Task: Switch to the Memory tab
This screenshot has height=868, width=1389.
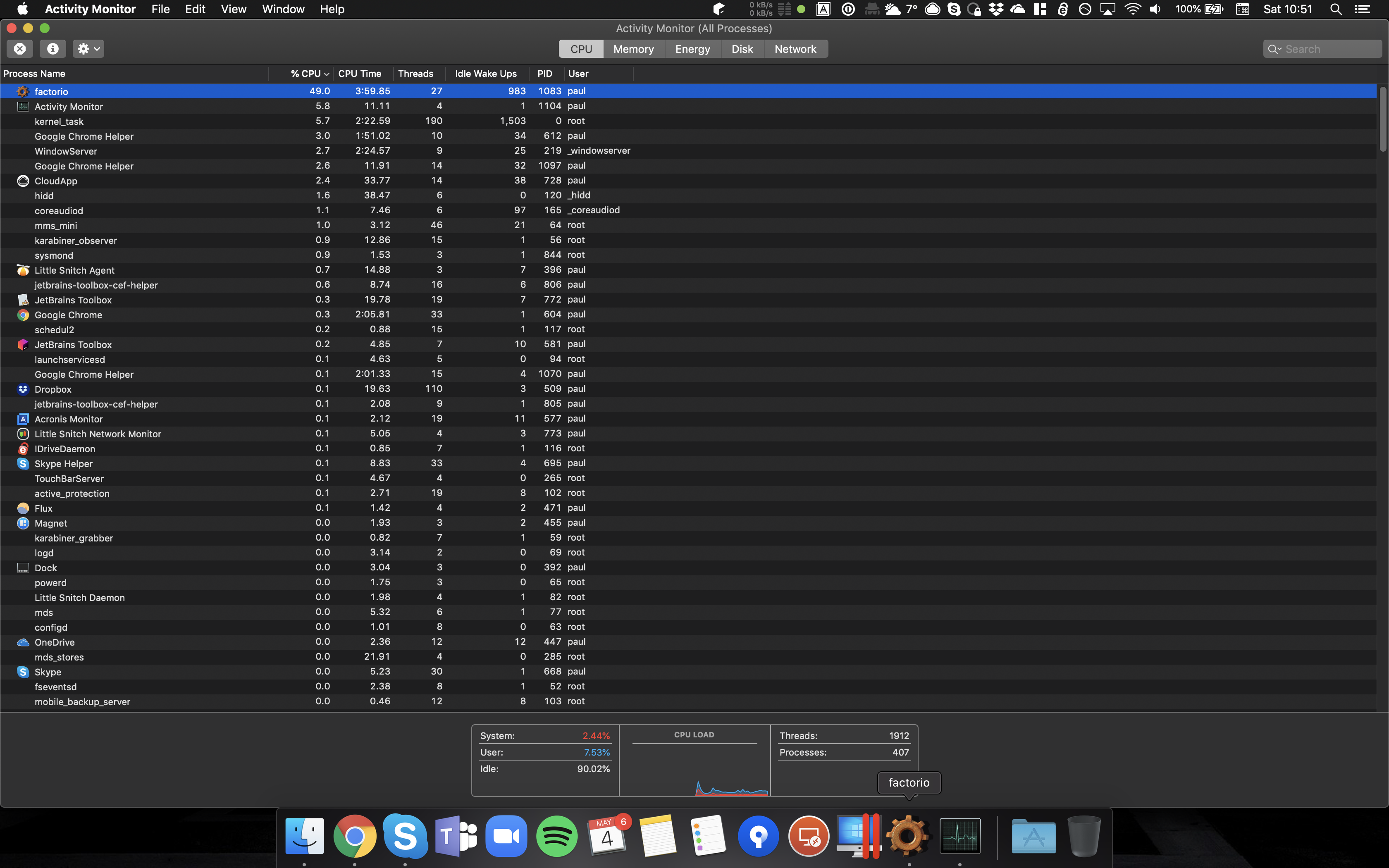Action: pos(634,49)
